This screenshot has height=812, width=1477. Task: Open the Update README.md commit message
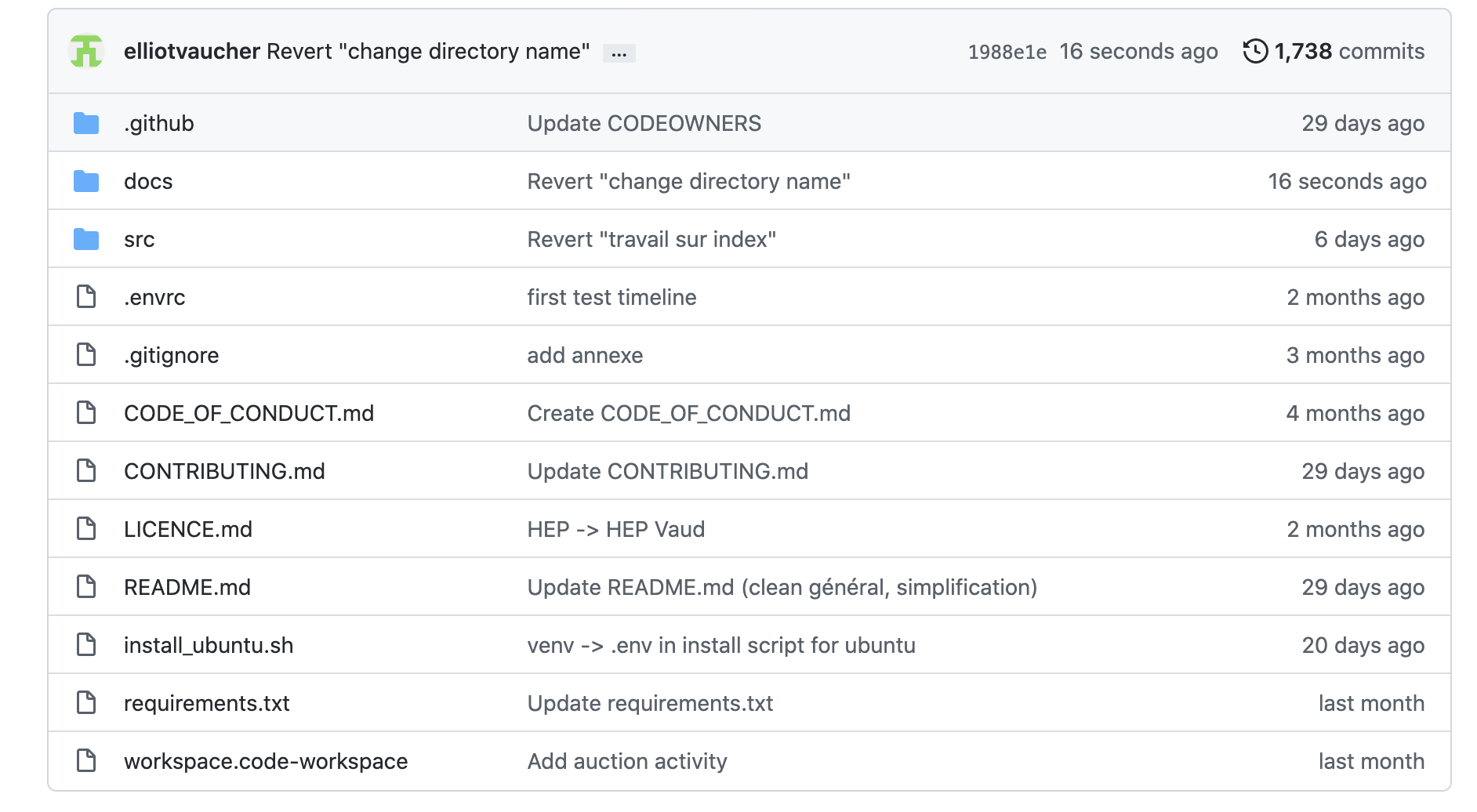pyautogui.click(x=782, y=588)
